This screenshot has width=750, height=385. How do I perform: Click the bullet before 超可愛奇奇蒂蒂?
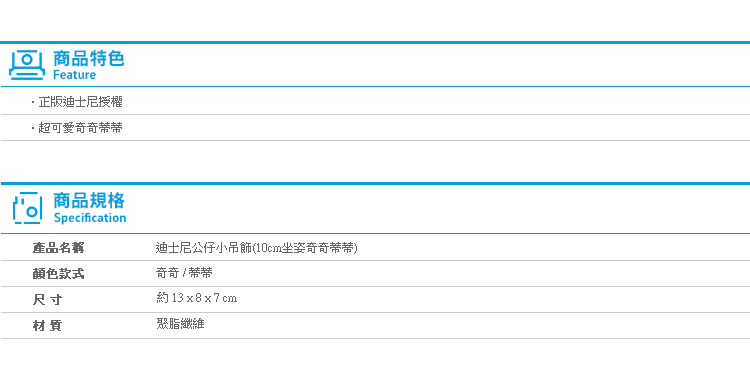[x=33, y=128]
